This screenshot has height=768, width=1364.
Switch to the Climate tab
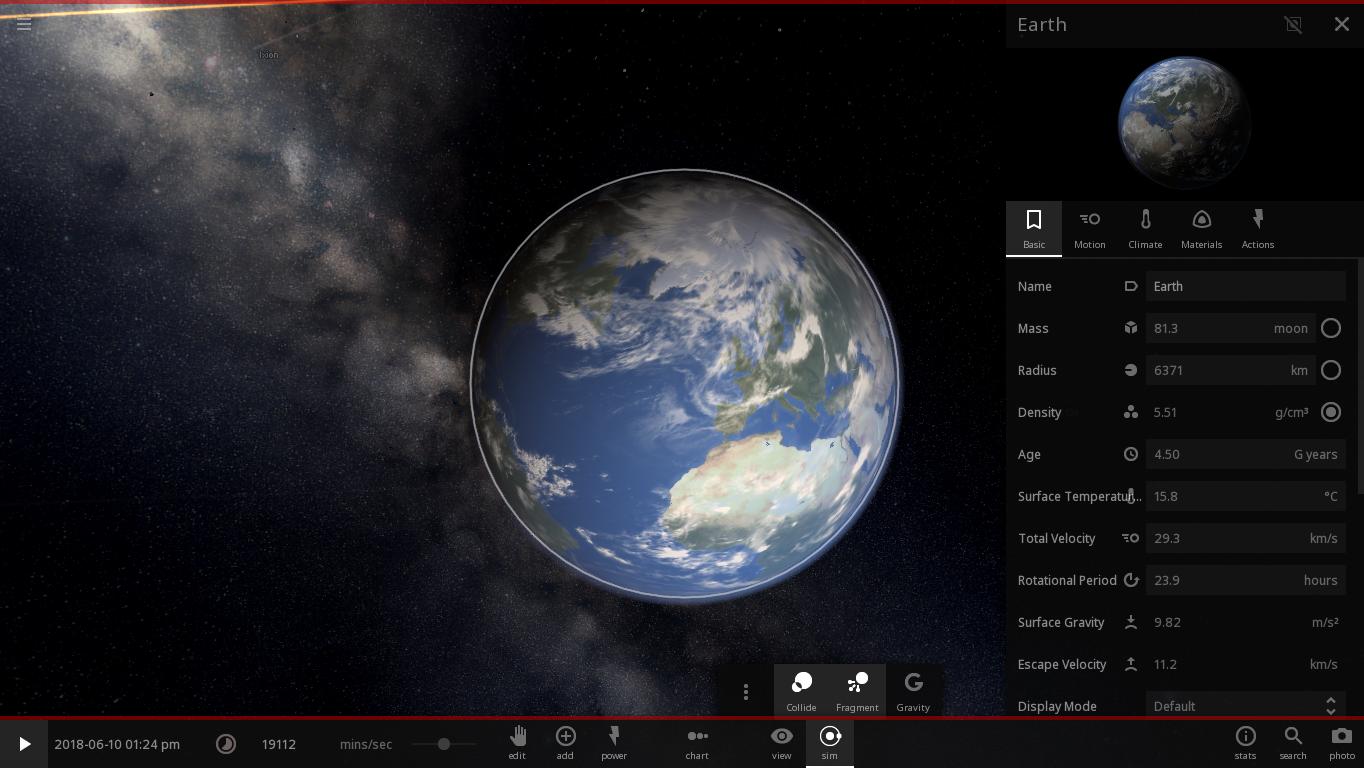(1145, 229)
